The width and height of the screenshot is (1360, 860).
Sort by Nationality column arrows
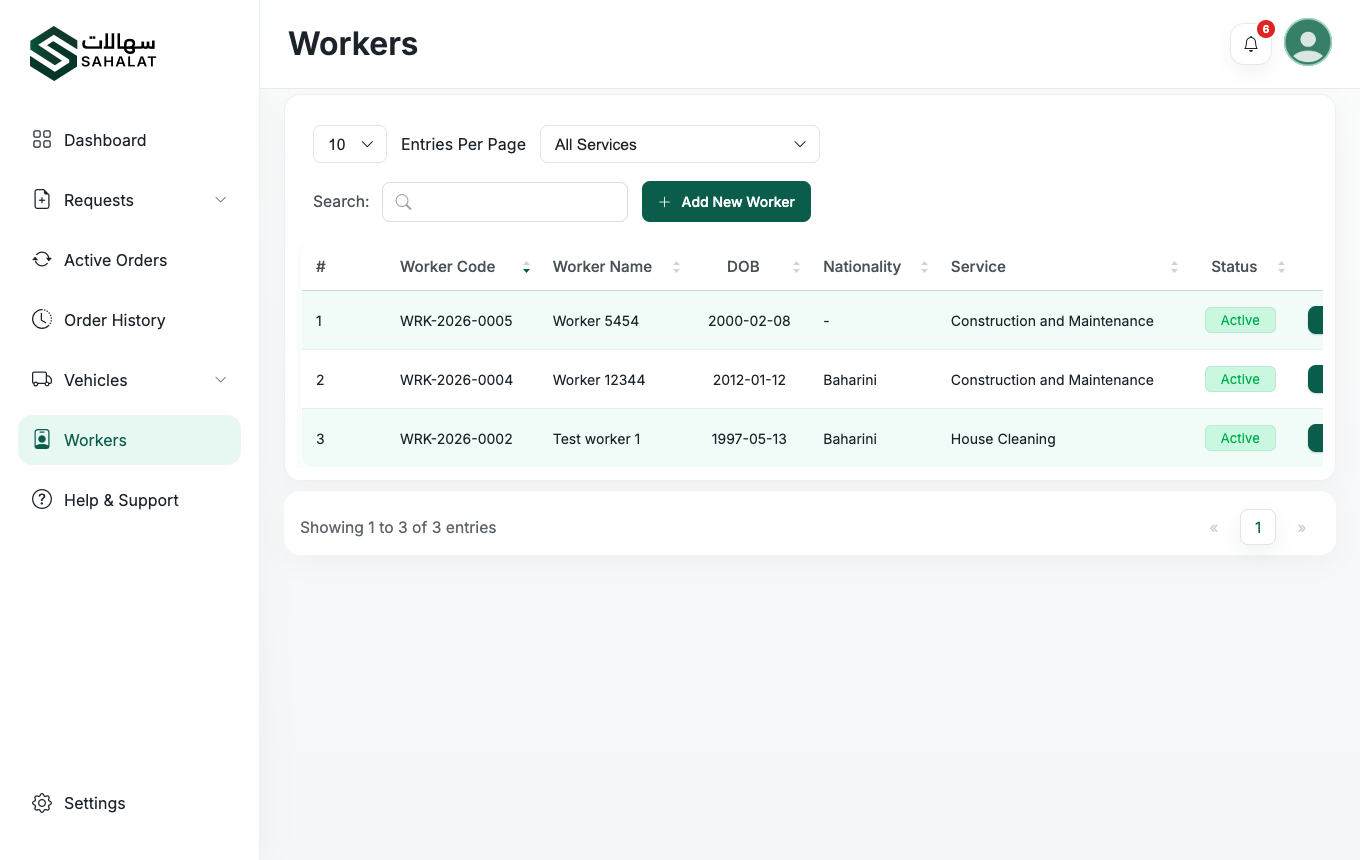(924, 267)
